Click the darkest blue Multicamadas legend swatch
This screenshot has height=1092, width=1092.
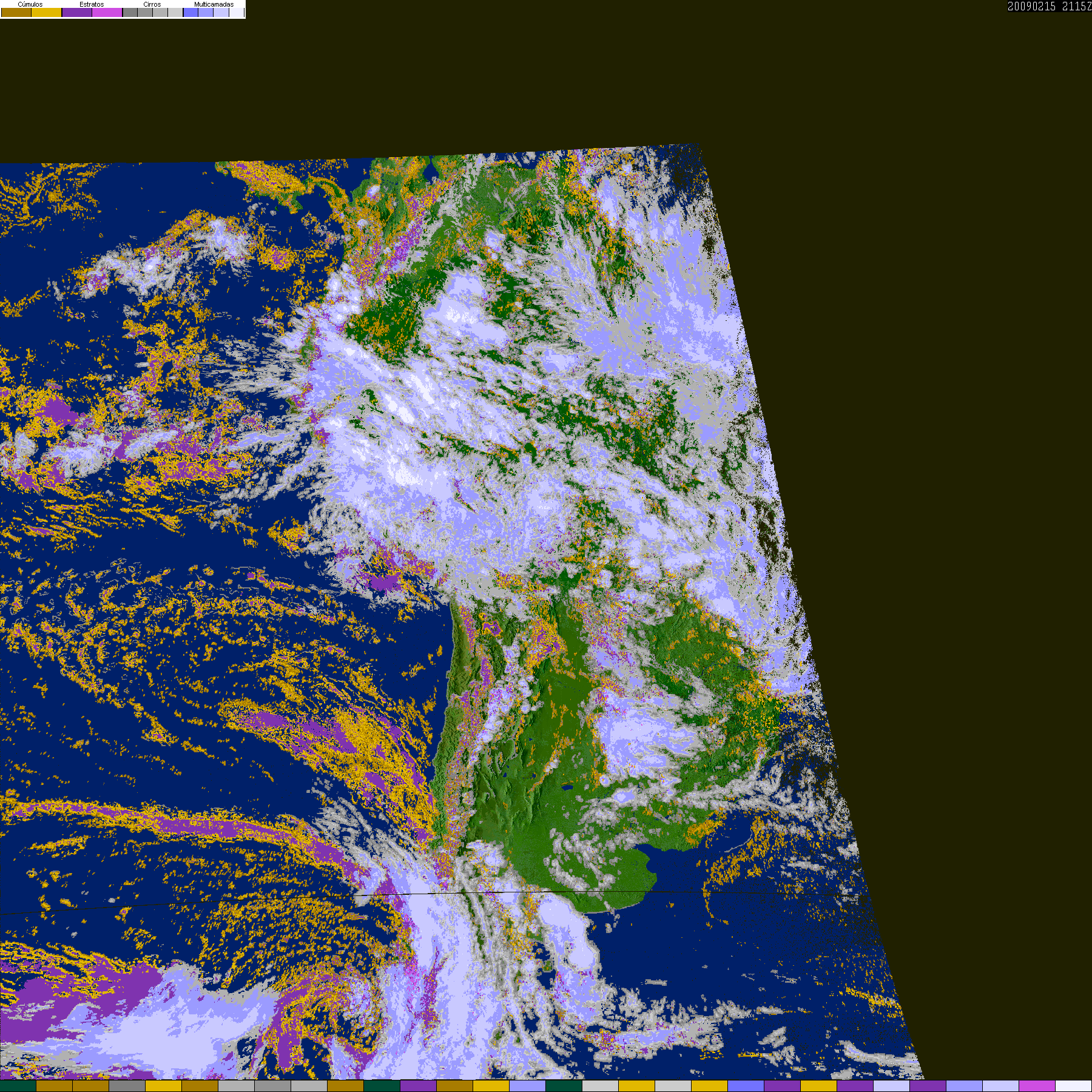click(190, 13)
